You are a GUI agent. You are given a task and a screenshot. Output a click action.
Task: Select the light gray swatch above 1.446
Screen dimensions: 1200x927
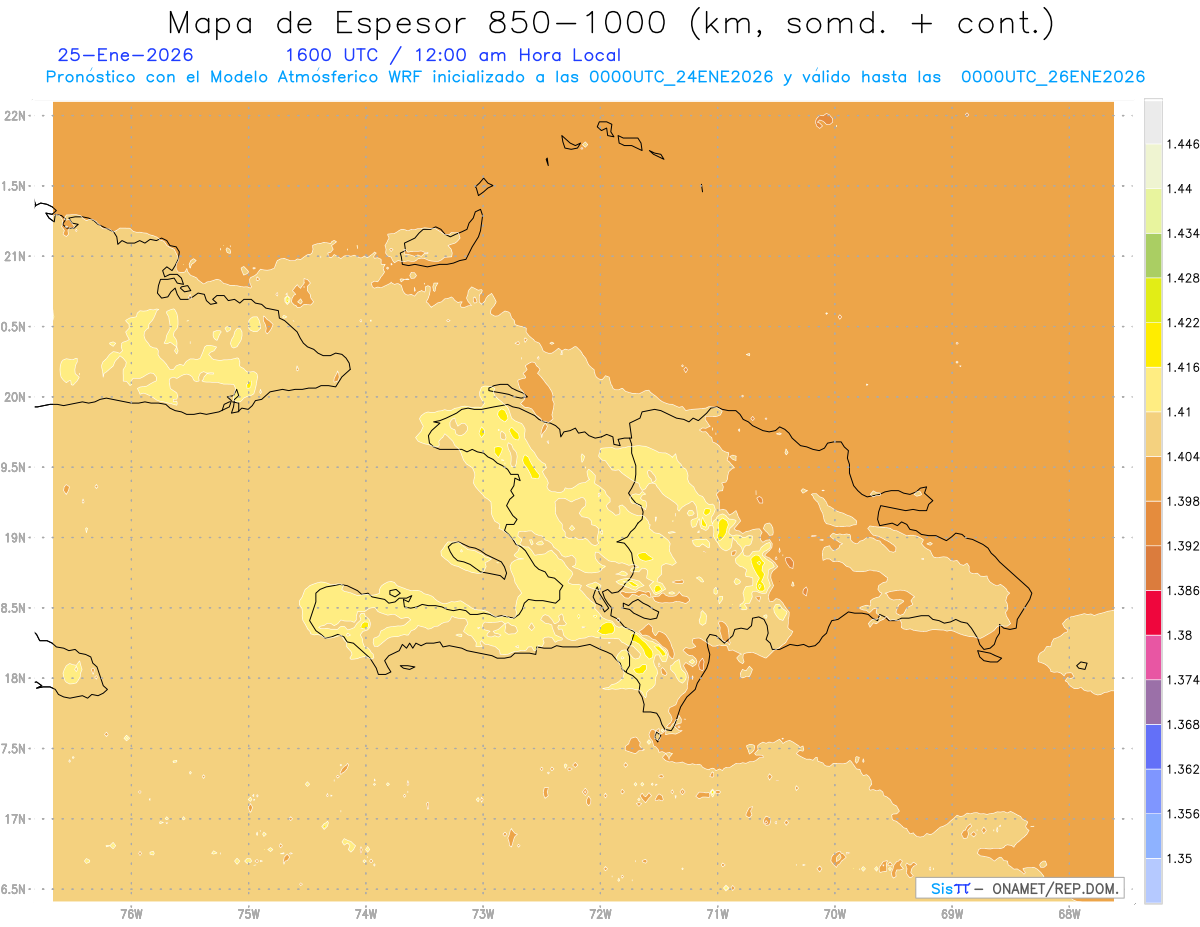(1153, 121)
